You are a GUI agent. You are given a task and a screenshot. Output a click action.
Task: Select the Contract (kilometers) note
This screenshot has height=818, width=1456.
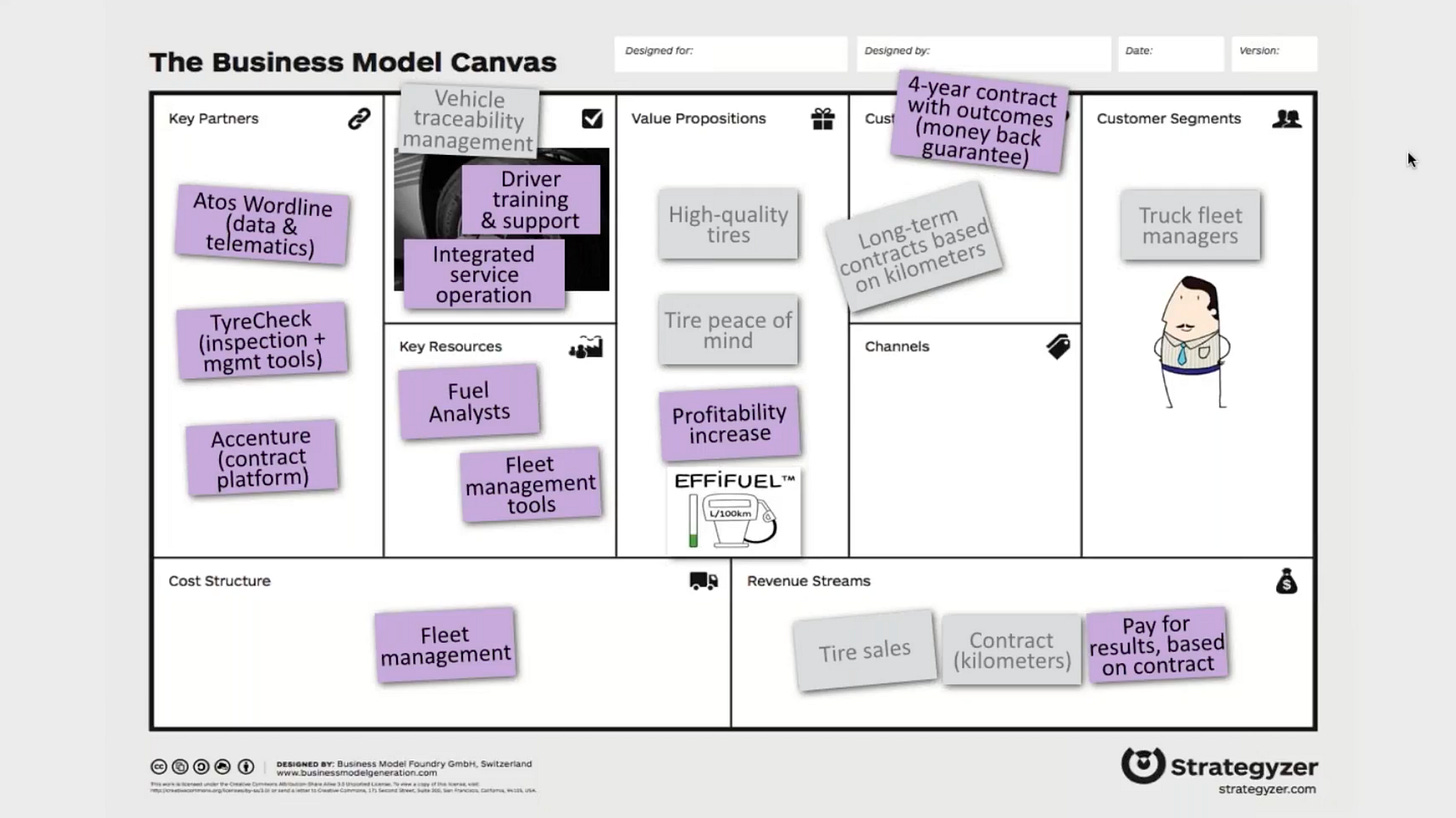(1011, 650)
